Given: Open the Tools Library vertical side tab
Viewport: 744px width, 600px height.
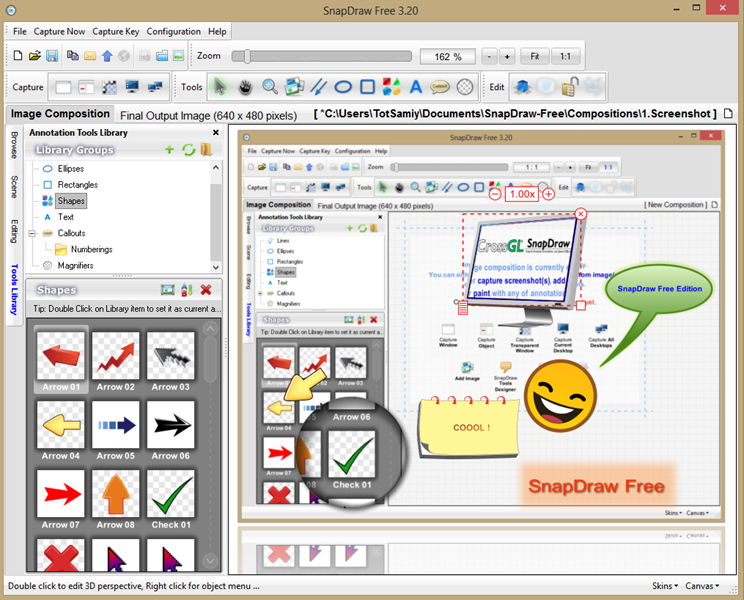Looking at the screenshot, I should tap(14, 289).
